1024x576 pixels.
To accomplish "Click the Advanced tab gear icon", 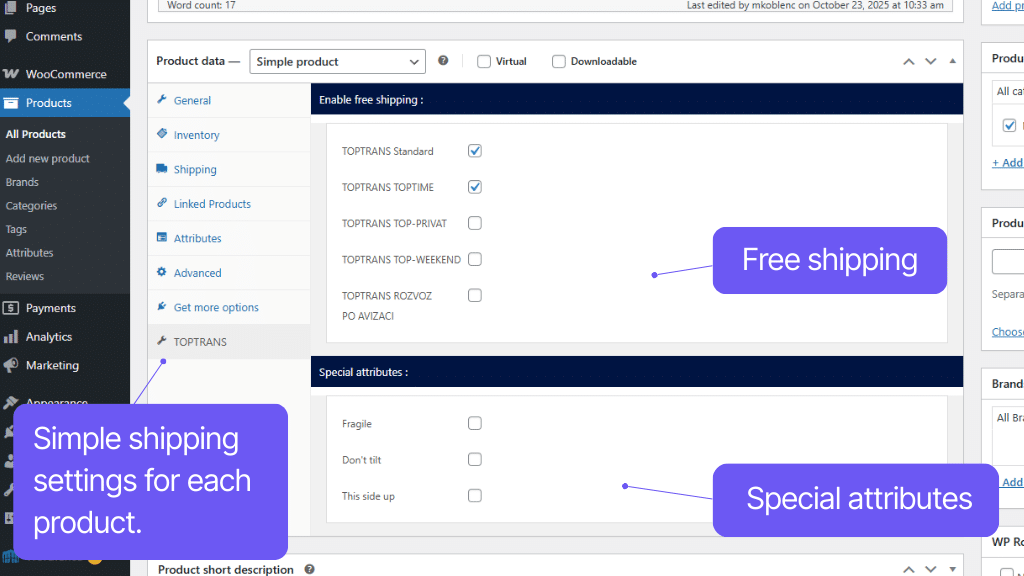I will (x=162, y=272).
